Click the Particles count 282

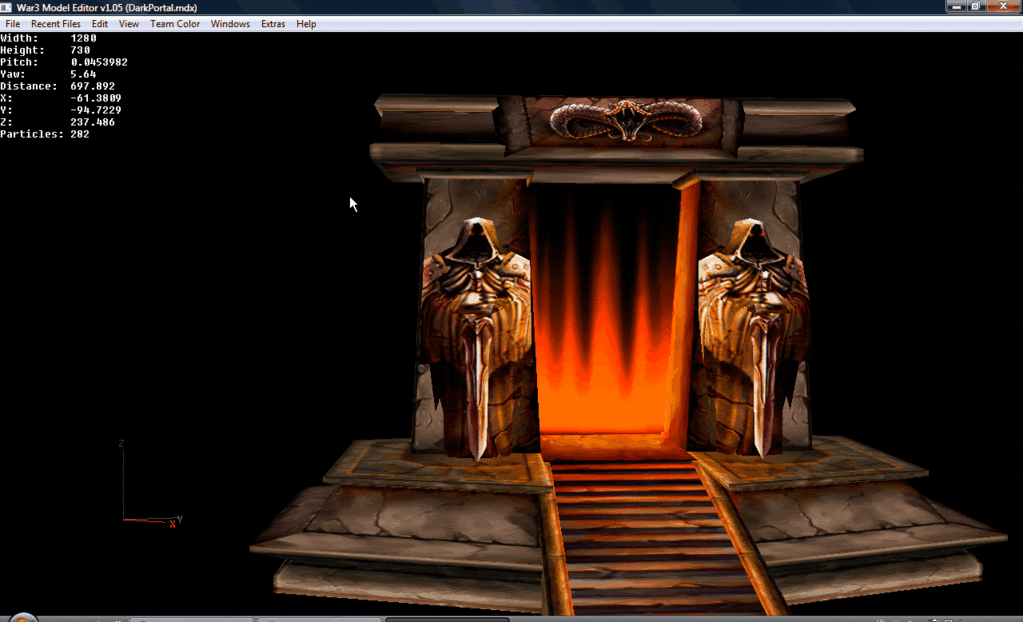point(80,134)
